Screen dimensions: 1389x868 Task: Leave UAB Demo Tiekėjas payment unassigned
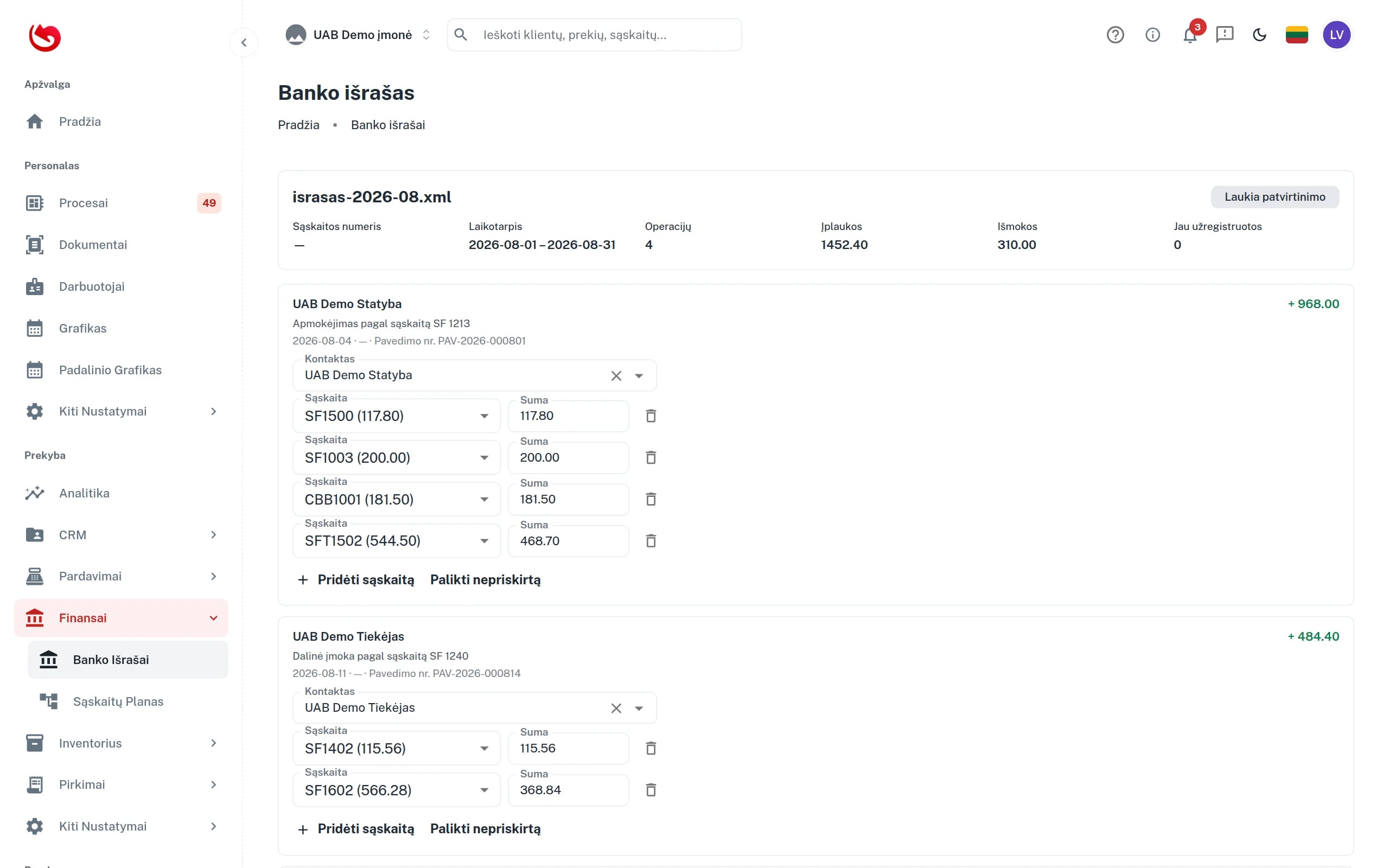click(x=486, y=829)
